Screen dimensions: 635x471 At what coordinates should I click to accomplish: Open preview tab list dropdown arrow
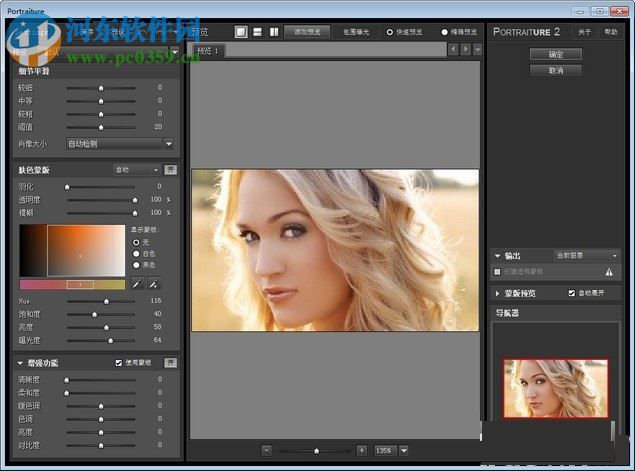478,49
